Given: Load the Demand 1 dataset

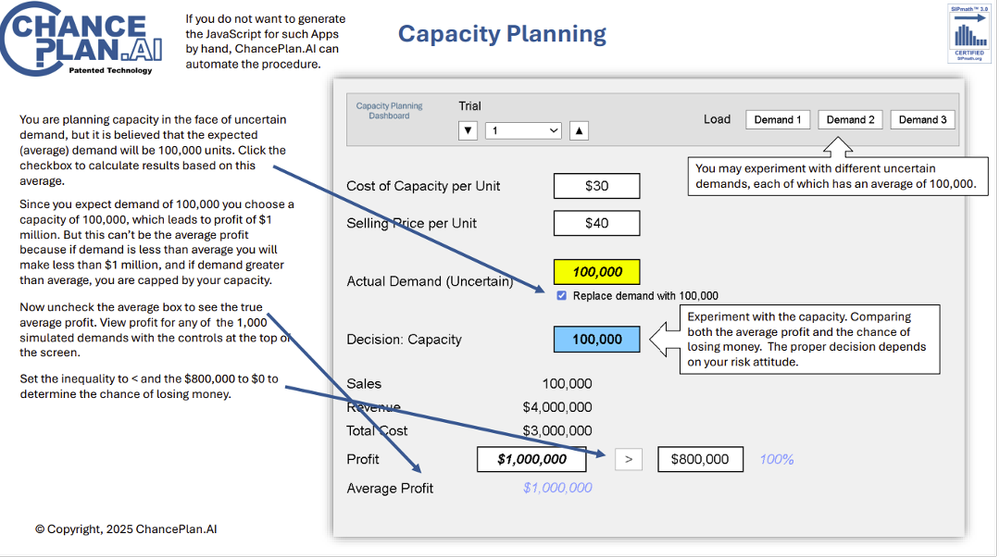Looking at the screenshot, I should point(777,120).
